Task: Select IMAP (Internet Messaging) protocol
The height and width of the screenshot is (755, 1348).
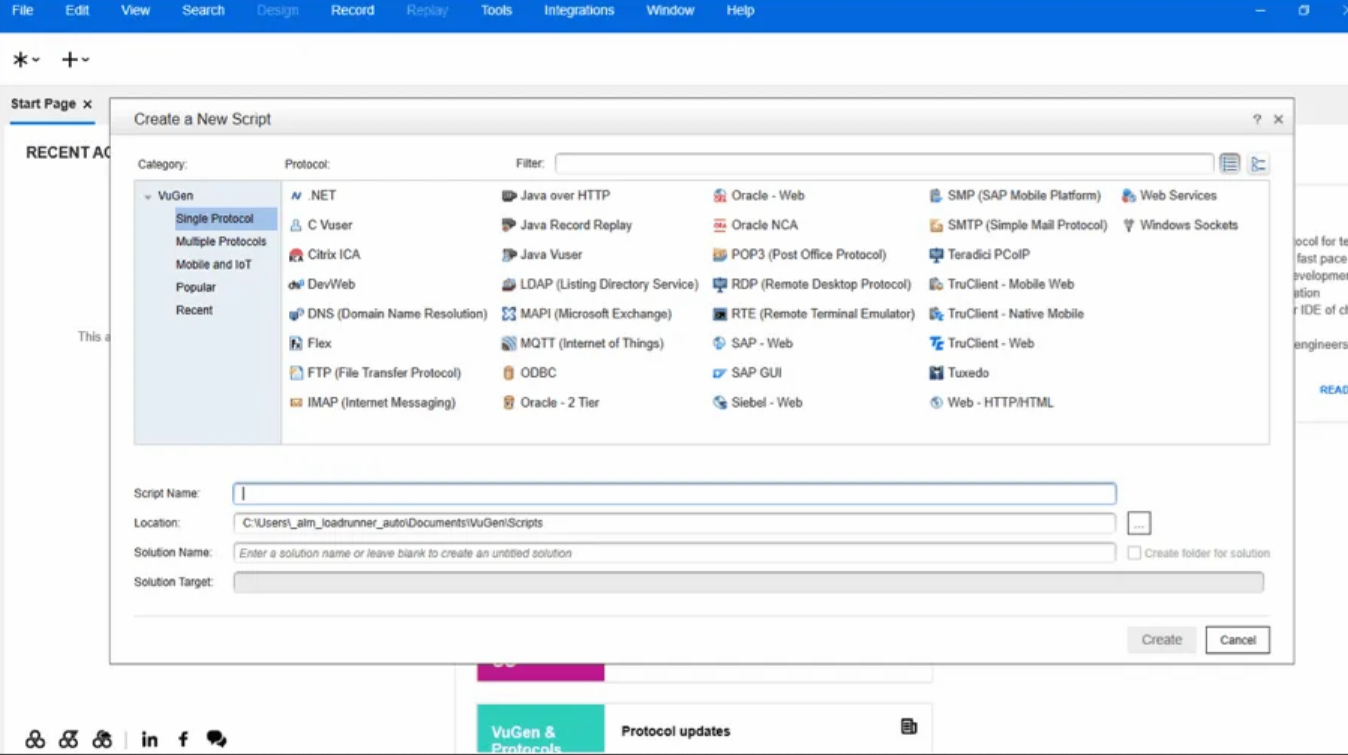Action: (x=372, y=402)
